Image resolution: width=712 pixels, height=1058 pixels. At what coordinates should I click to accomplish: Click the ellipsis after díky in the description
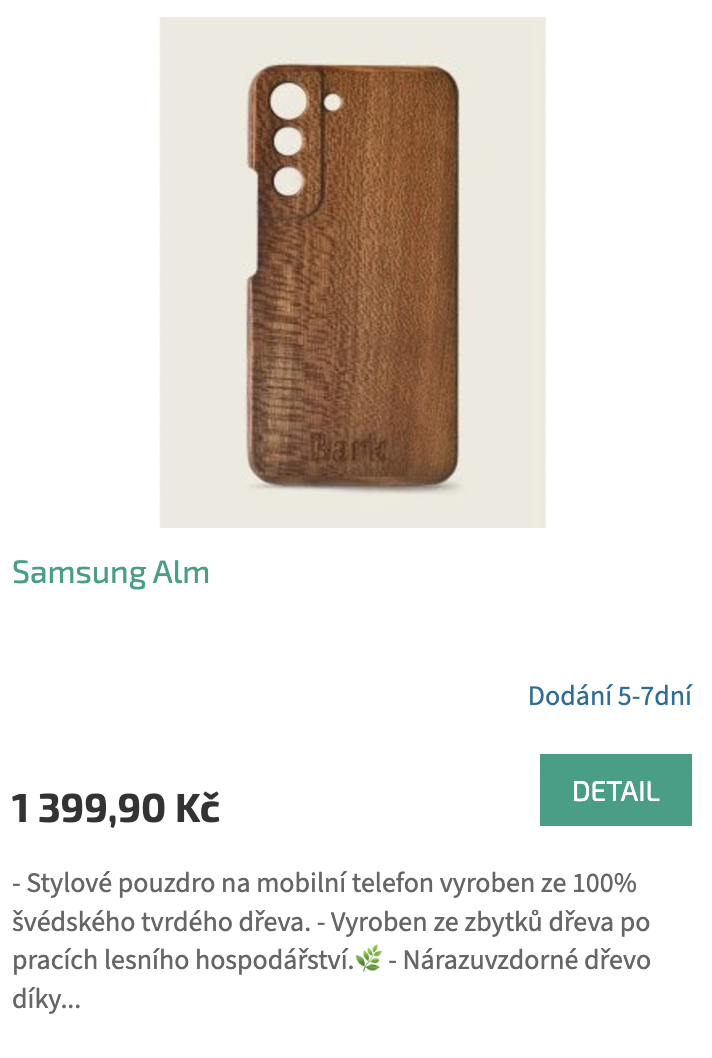[x=71, y=999]
